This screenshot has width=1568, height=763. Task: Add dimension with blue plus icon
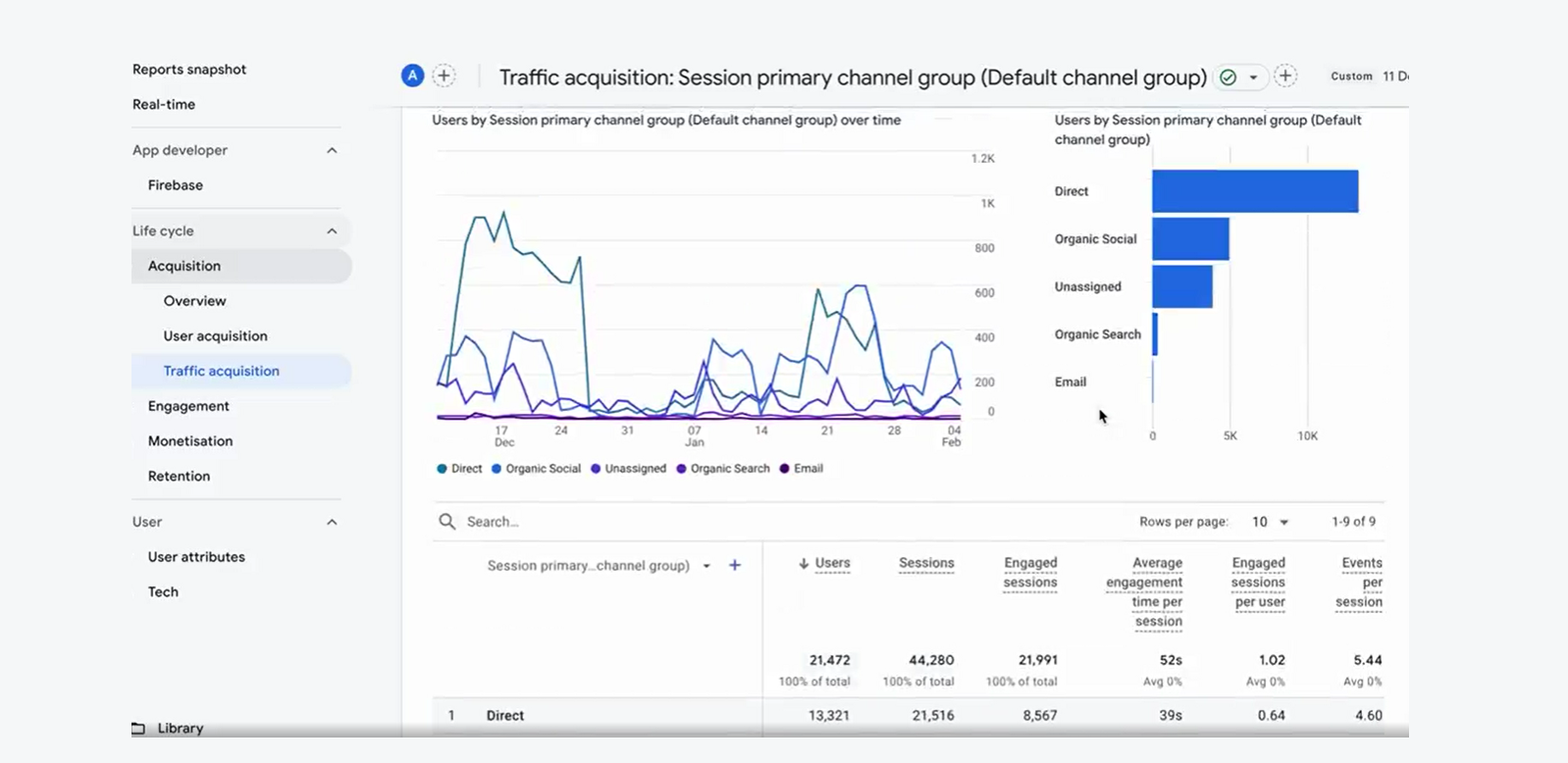(x=735, y=565)
